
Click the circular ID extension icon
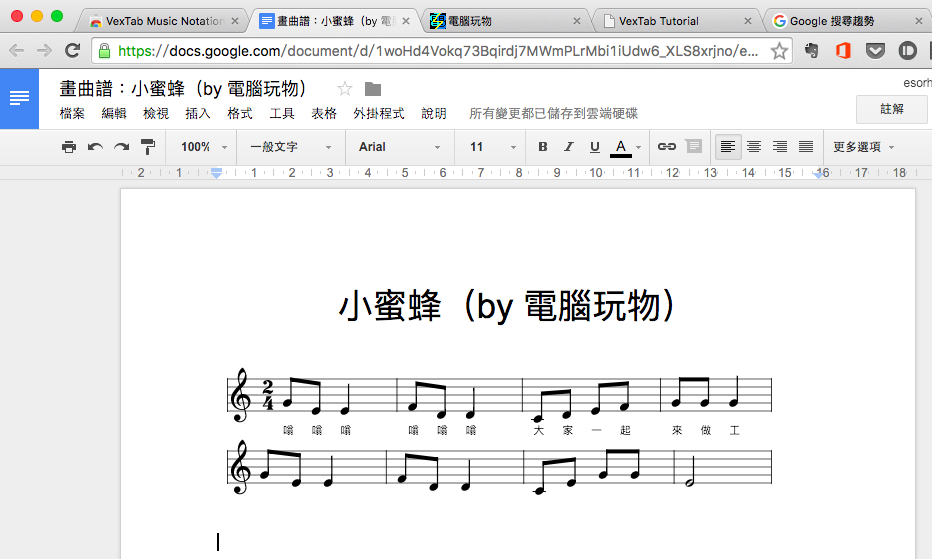click(907, 51)
